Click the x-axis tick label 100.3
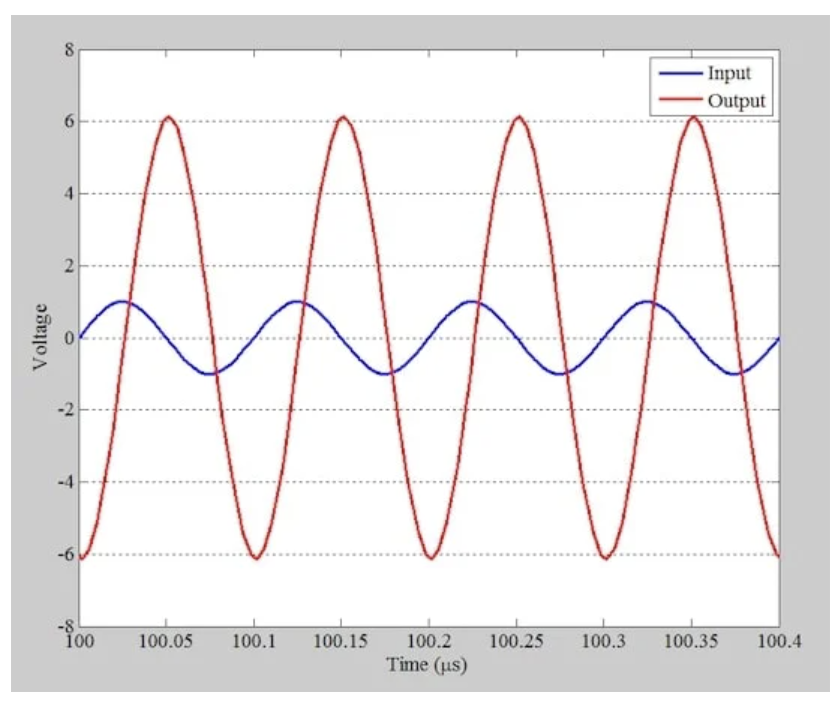This screenshot has width=834, height=705. tap(604, 642)
